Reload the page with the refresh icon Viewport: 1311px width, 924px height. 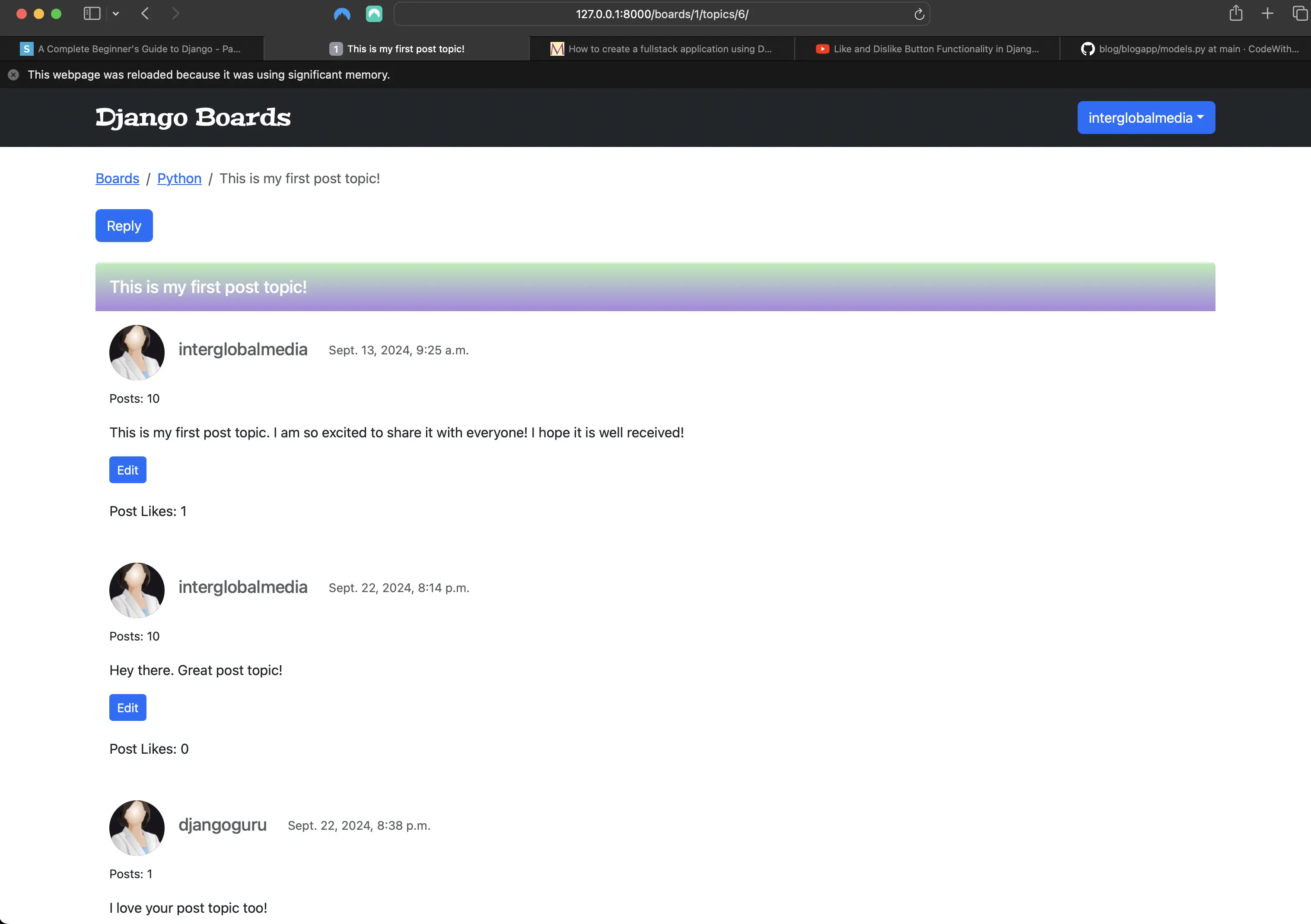click(919, 14)
